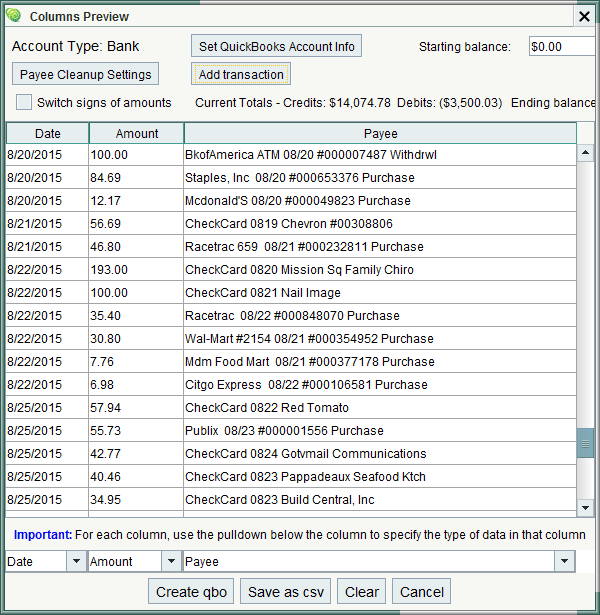Select the Publix 08/23 payee cell

[x=380, y=431]
